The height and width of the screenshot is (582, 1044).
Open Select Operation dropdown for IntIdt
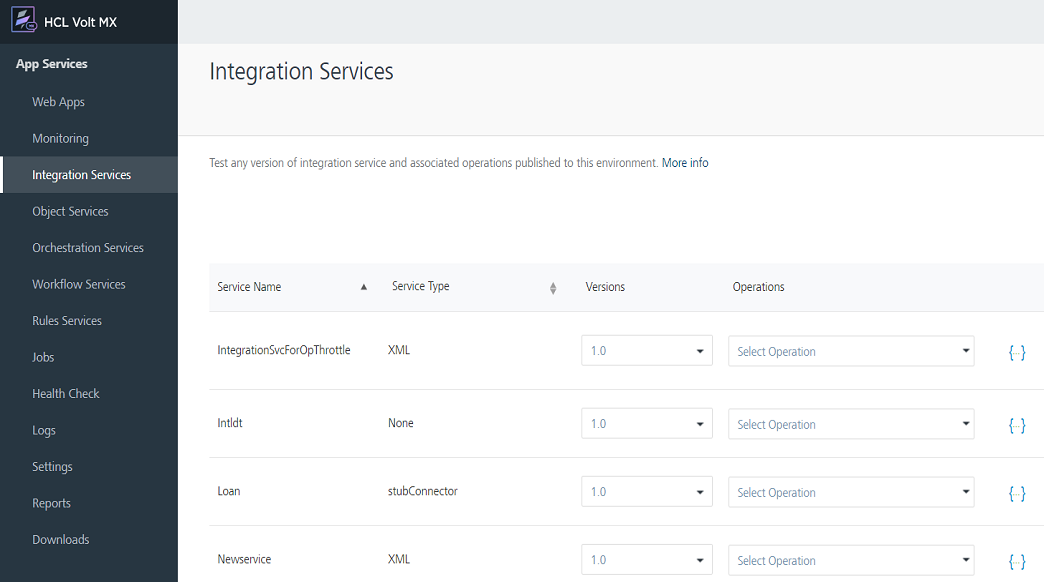(x=851, y=424)
